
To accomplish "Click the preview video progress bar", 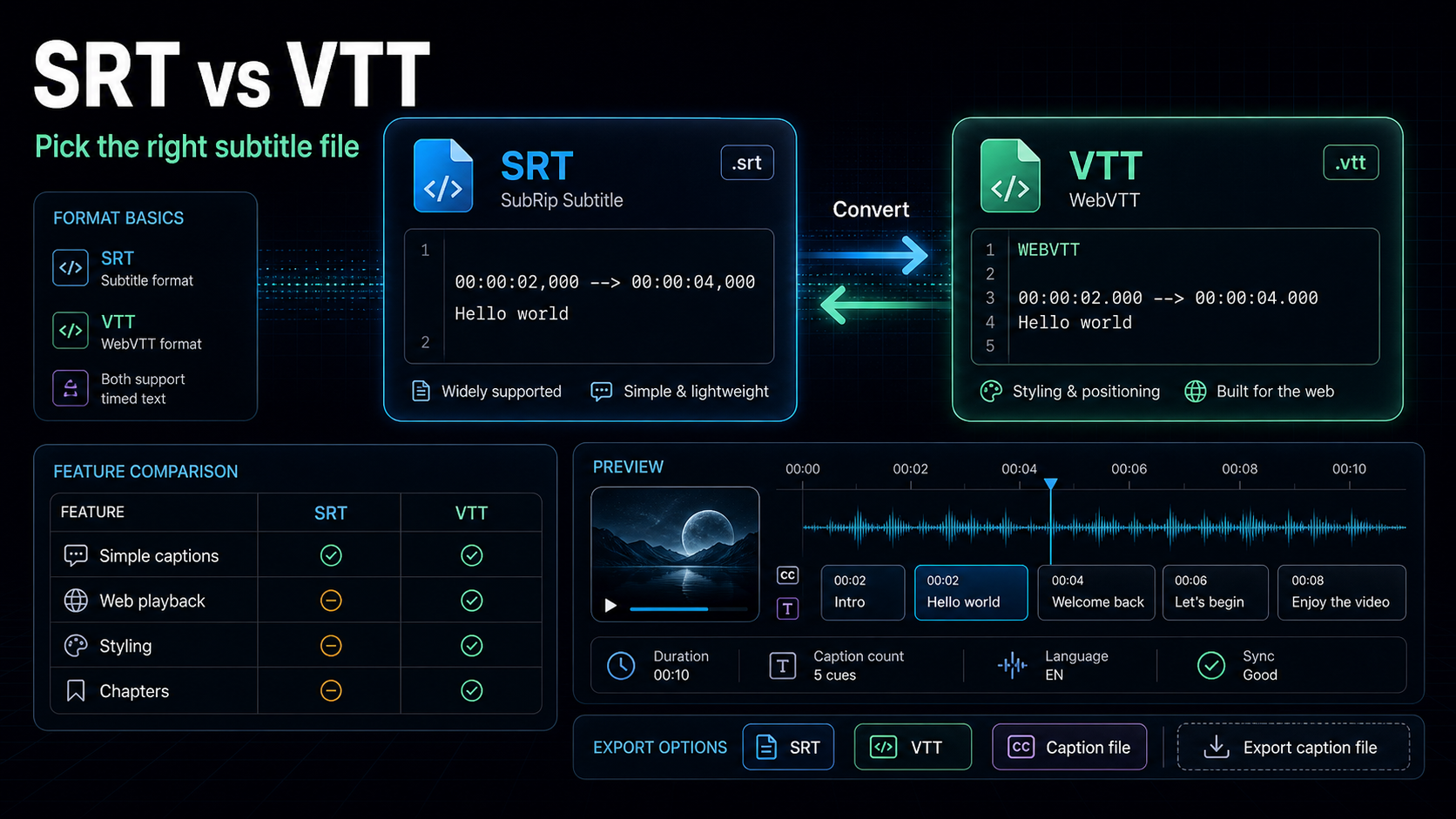I will coord(688,608).
